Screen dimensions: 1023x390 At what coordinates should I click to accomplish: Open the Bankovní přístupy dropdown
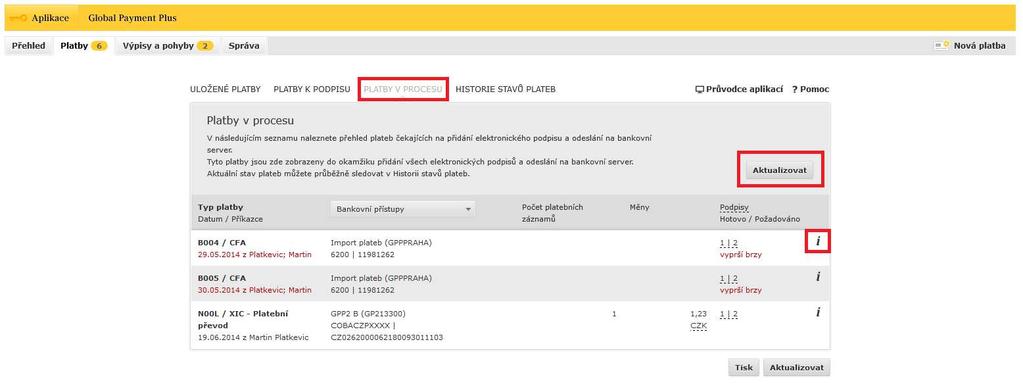pos(403,209)
